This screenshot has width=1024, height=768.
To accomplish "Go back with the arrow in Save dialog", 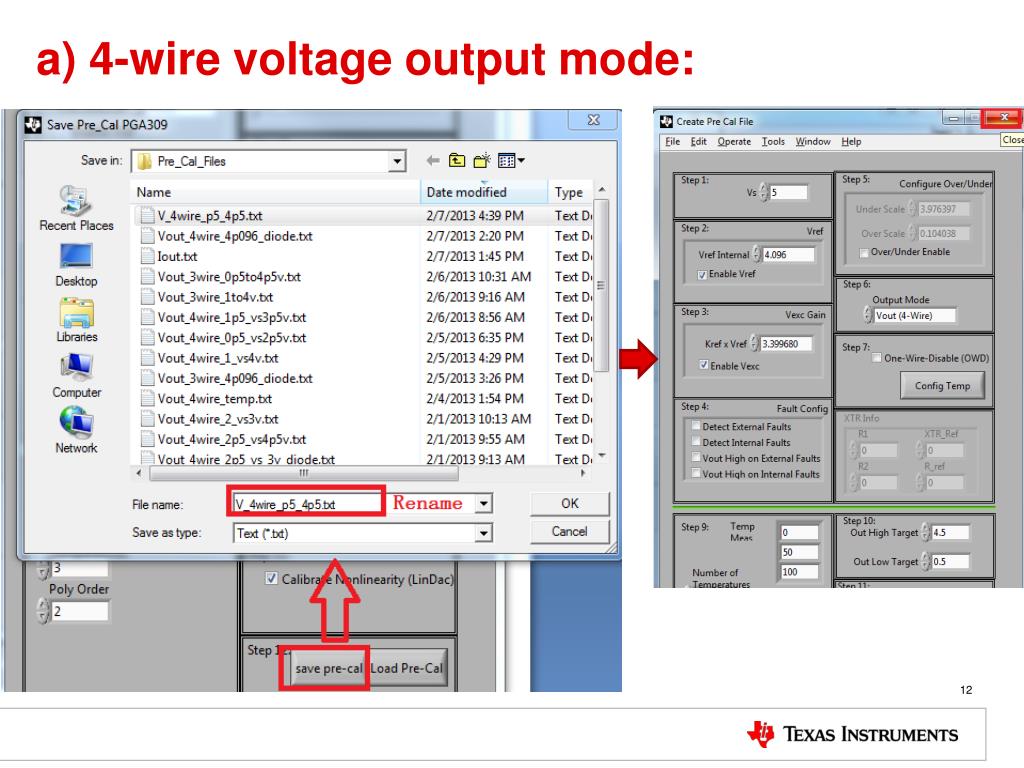I will [432, 161].
